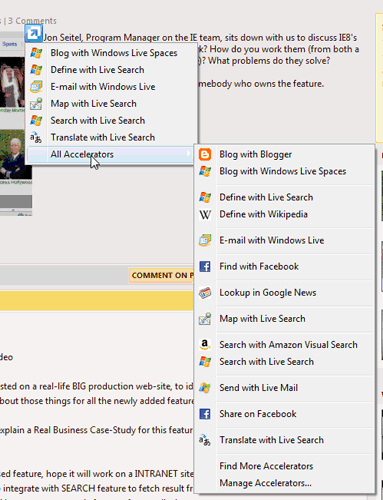Click translate icon beside Translate with Live Search in first menu
Image resolution: width=383 pixels, height=500 pixels.
36,137
